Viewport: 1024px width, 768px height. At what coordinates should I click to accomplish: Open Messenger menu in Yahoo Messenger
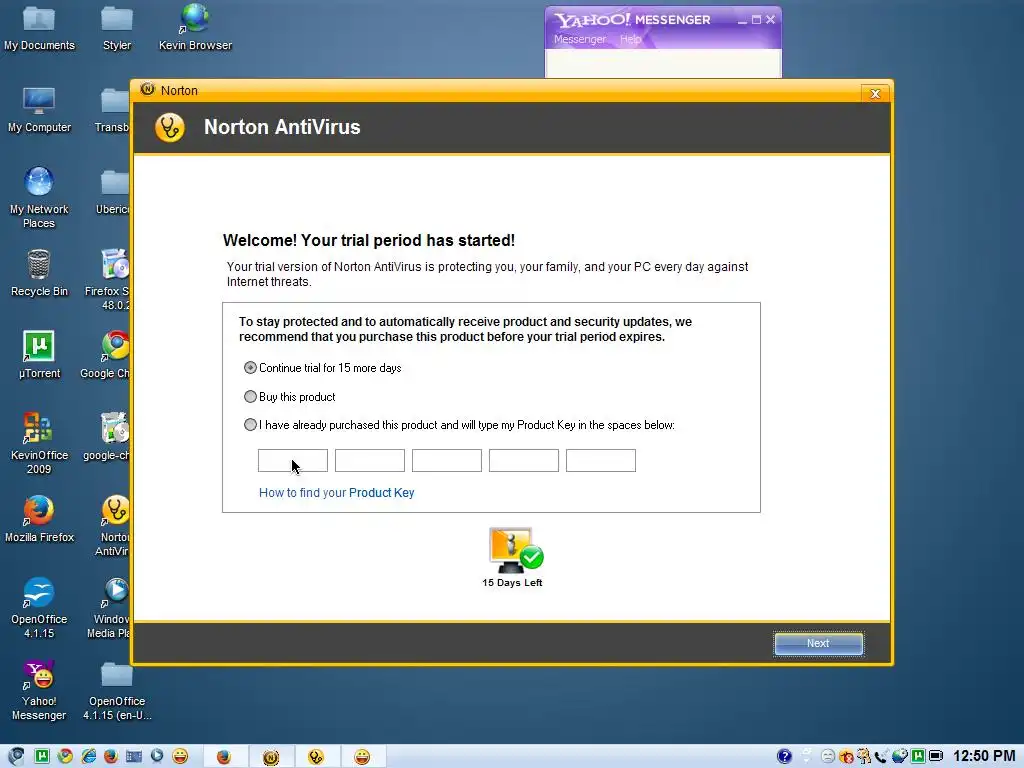point(580,39)
